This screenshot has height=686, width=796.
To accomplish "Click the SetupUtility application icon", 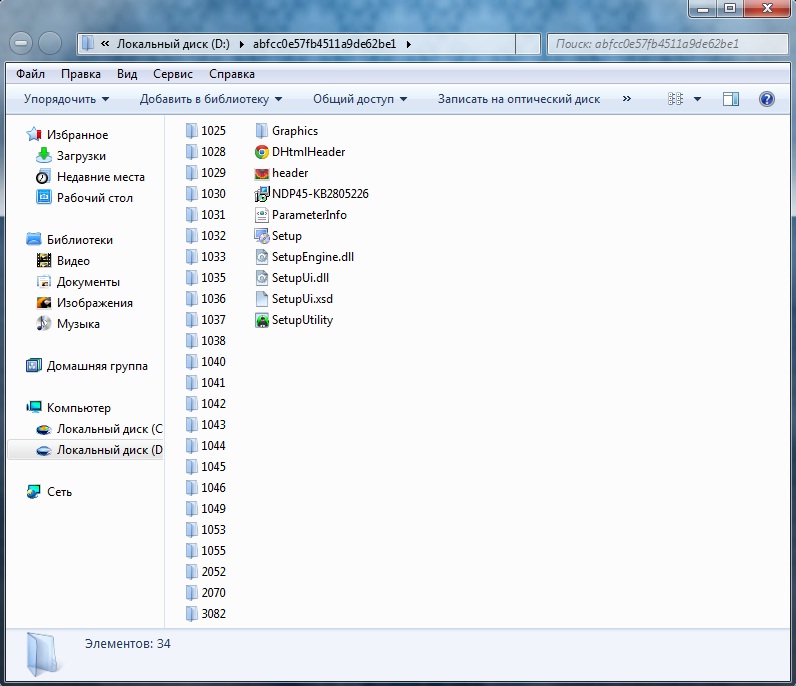I will tap(262, 320).
